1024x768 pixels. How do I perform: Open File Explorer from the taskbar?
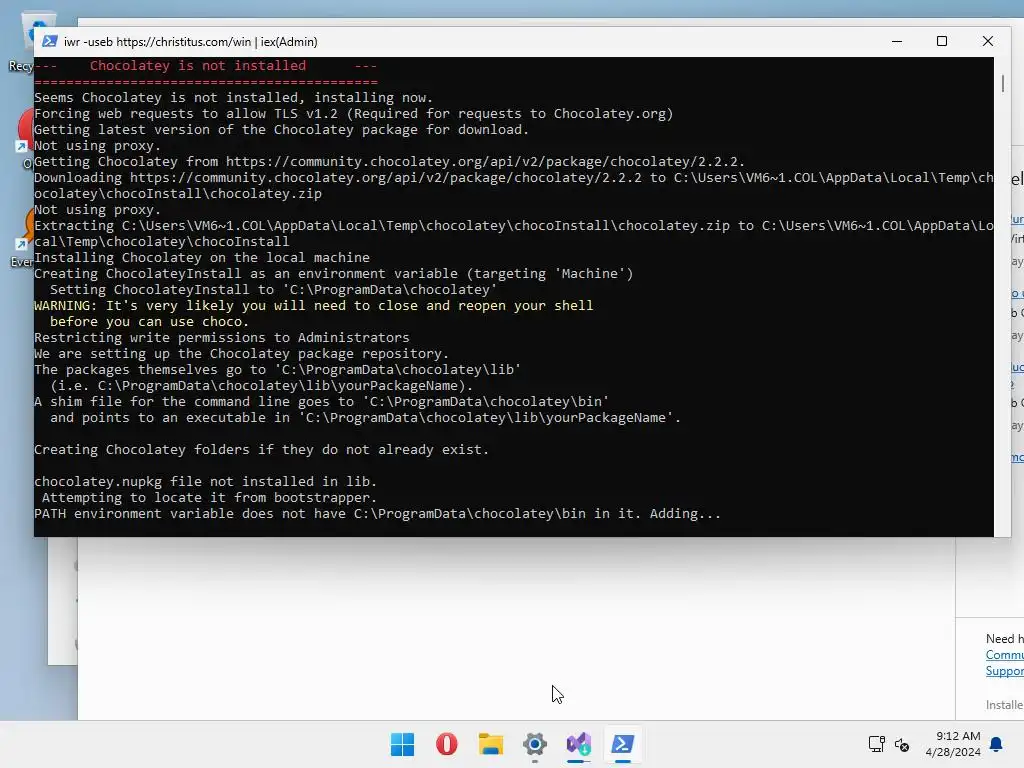[x=490, y=744]
